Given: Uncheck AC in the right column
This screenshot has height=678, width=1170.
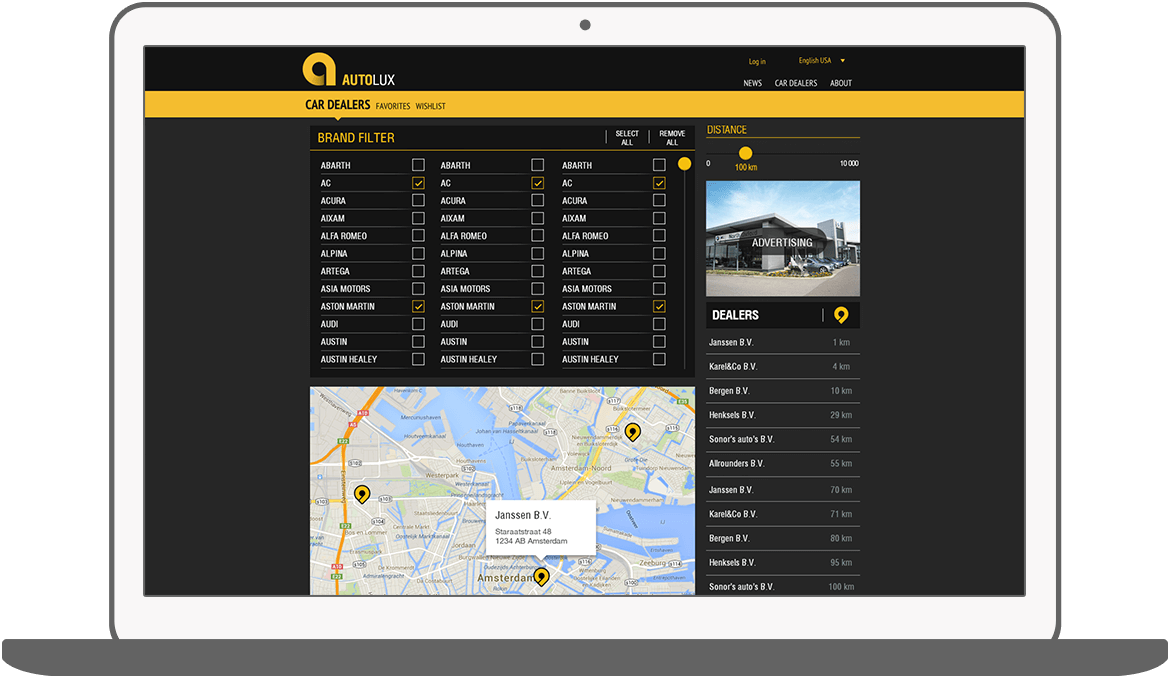Looking at the screenshot, I should (659, 183).
